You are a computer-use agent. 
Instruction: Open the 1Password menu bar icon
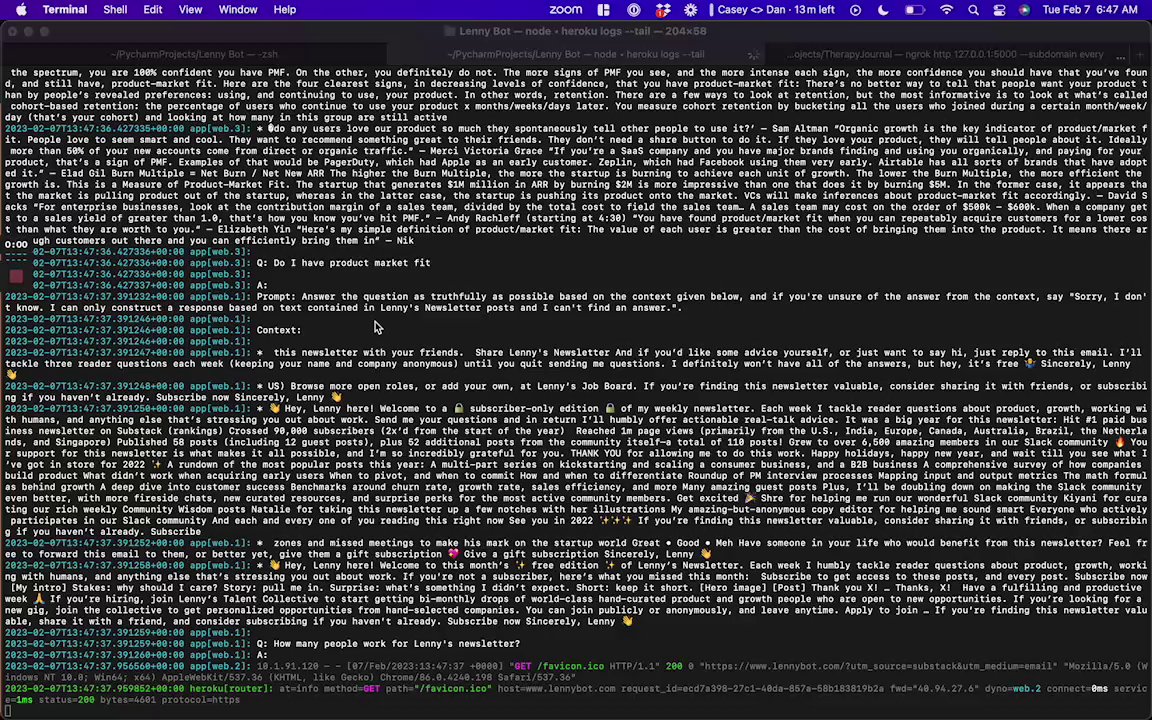tap(633, 10)
